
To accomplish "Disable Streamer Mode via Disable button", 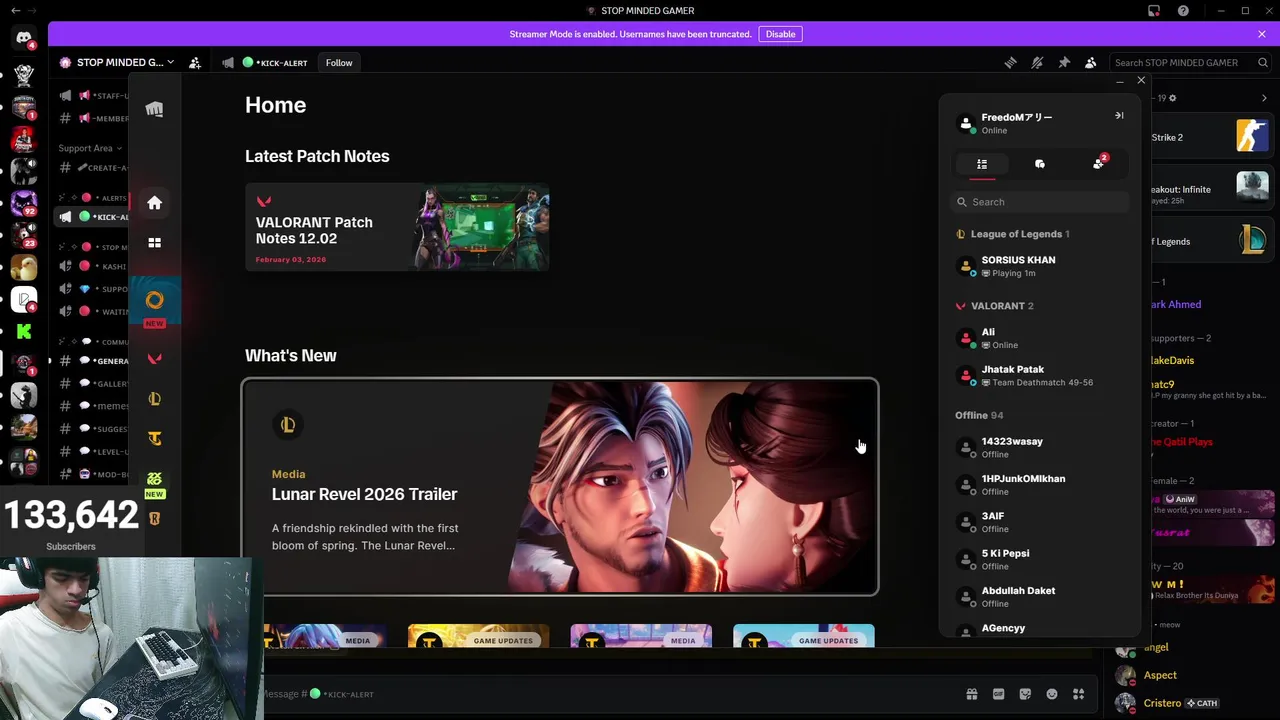I will tap(780, 34).
